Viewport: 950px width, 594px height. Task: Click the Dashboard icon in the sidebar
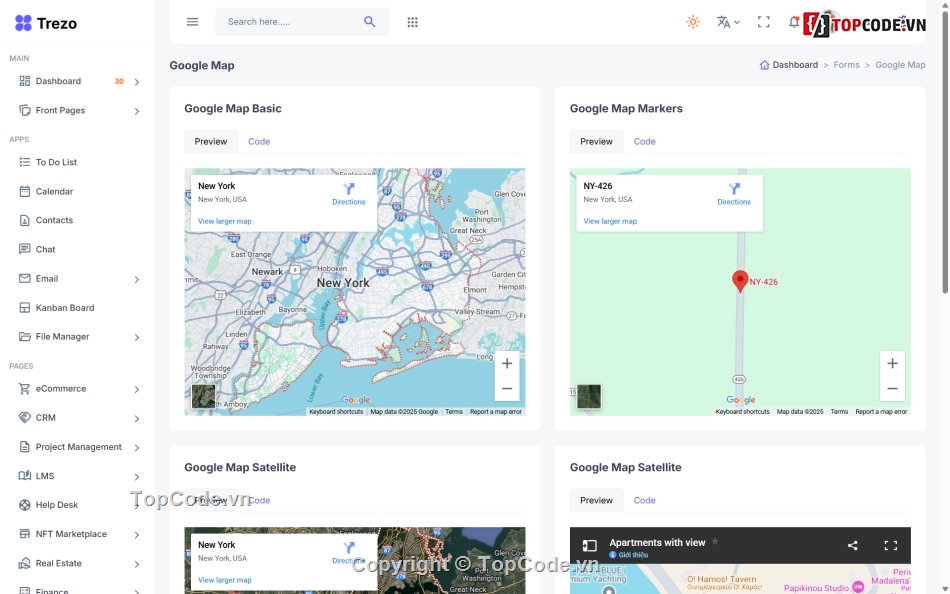pyautogui.click(x=24, y=81)
